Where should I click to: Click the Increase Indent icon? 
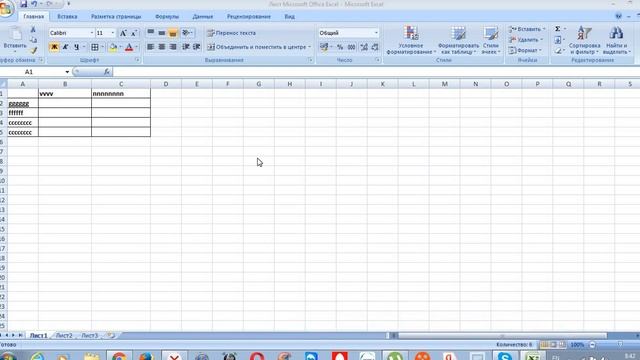tap(197, 47)
